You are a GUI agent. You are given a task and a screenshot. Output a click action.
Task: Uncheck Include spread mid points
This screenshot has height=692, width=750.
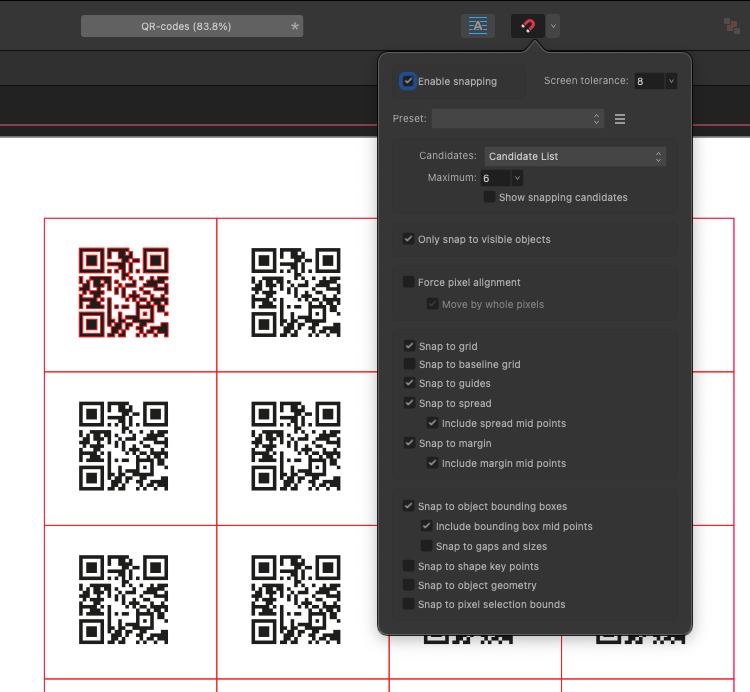click(x=432, y=423)
